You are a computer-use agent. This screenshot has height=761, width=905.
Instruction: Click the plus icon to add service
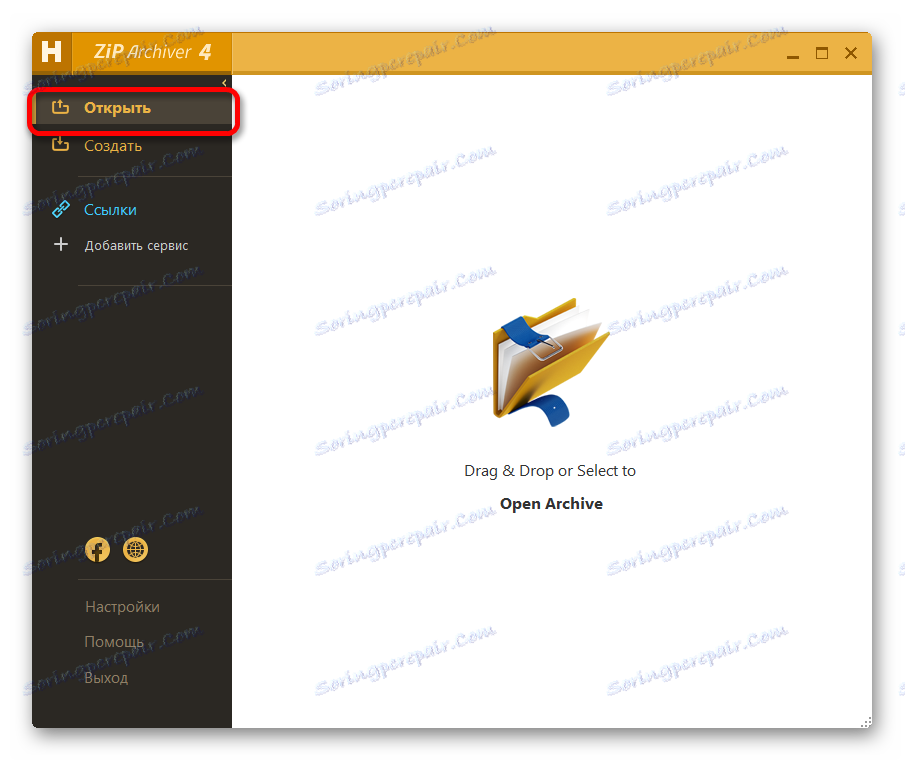click(61, 245)
